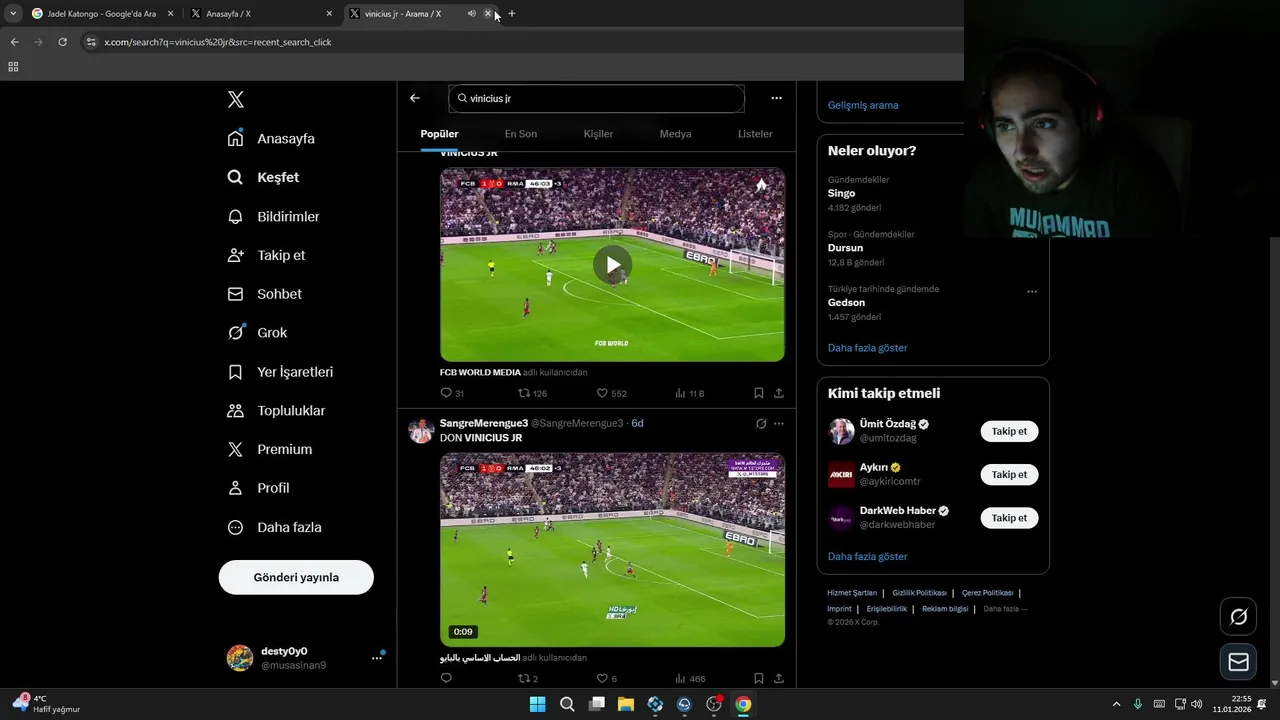
Task: Open Sohbet messages page
Action: pyautogui.click(x=265, y=294)
